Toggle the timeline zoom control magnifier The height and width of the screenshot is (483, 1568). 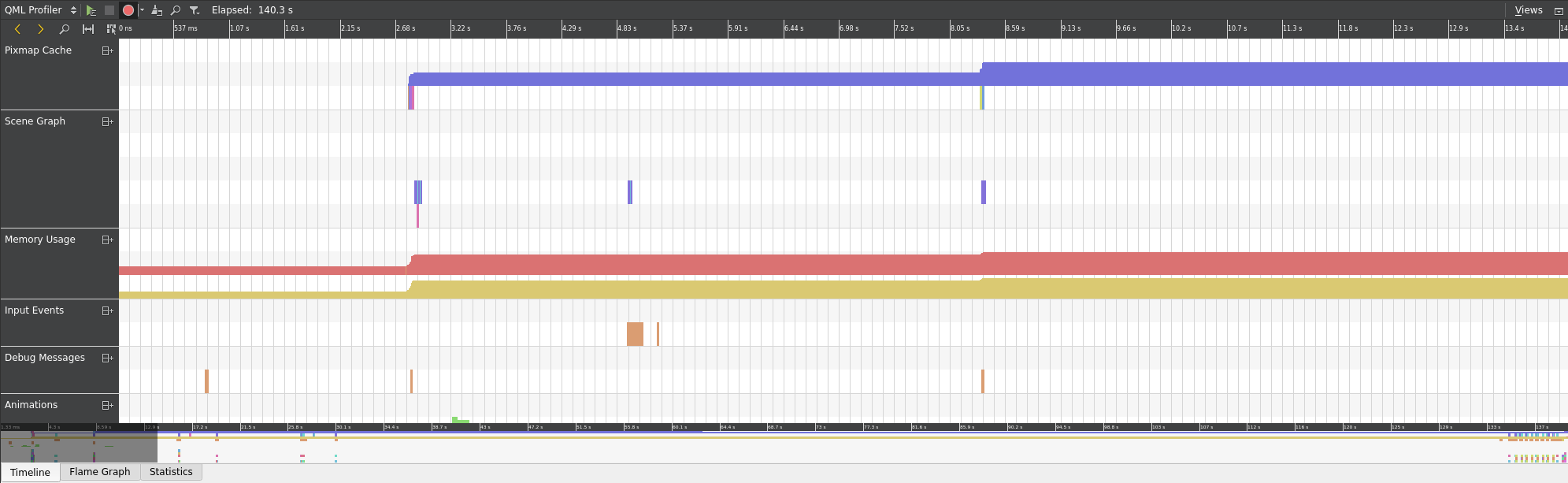pos(65,29)
